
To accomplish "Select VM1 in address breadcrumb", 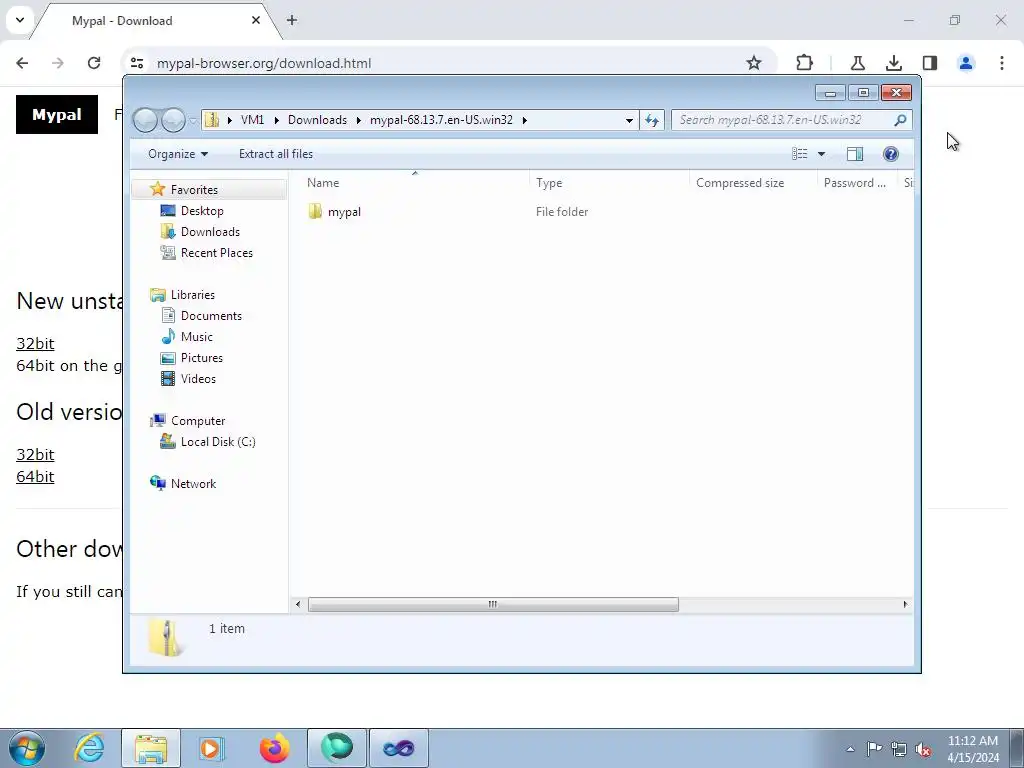I will pos(252,120).
